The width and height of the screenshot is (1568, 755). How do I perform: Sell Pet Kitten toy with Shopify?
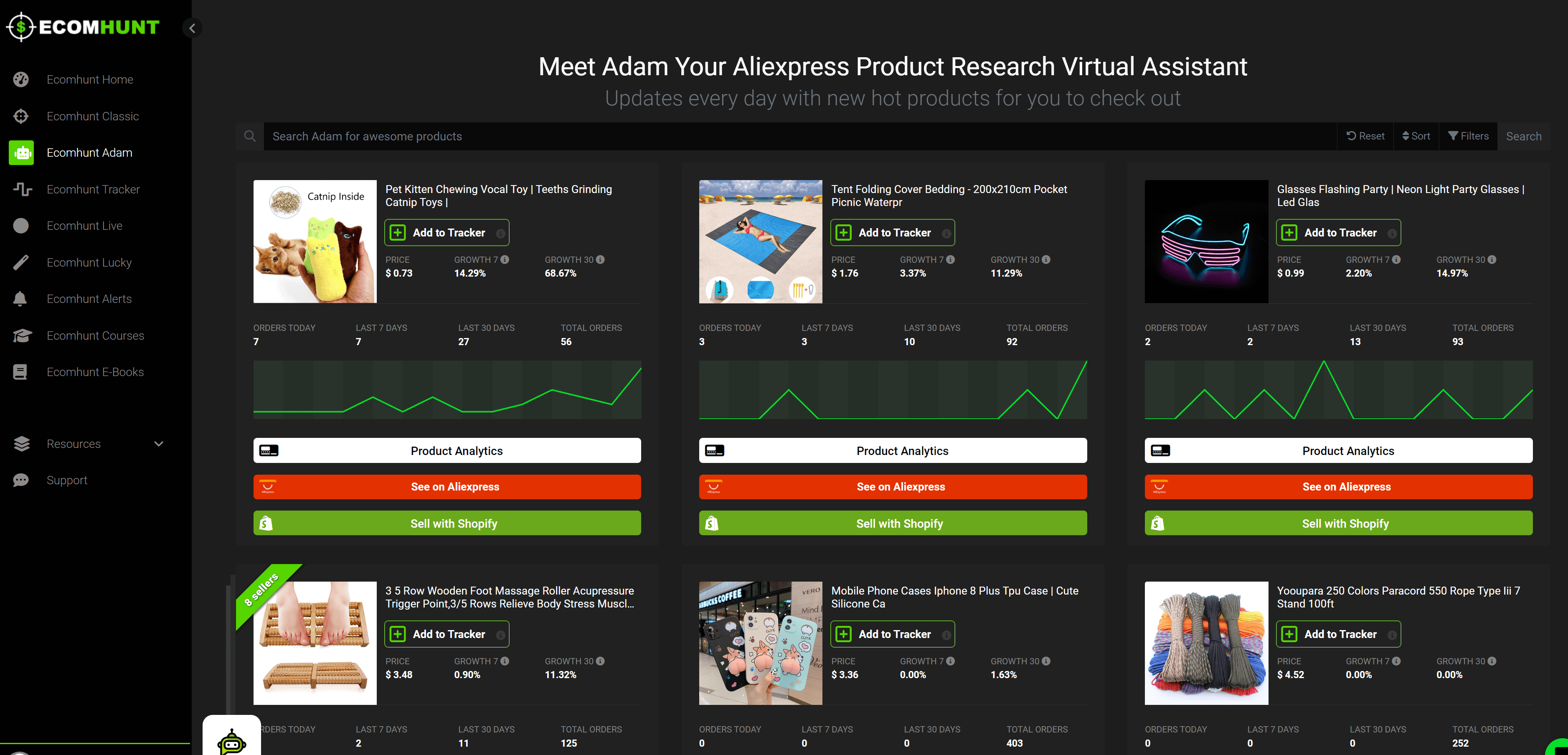pyautogui.click(x=447, y=523)
